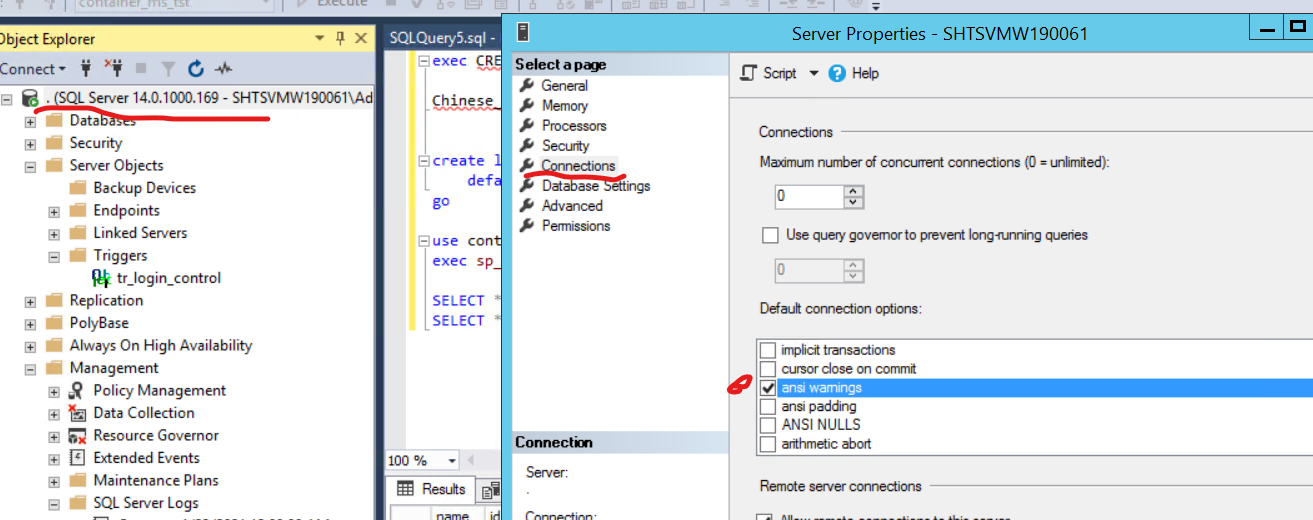Click the wrench icon beside Processors page
This screenshot has height=520, width=1313.
point(528,126)
